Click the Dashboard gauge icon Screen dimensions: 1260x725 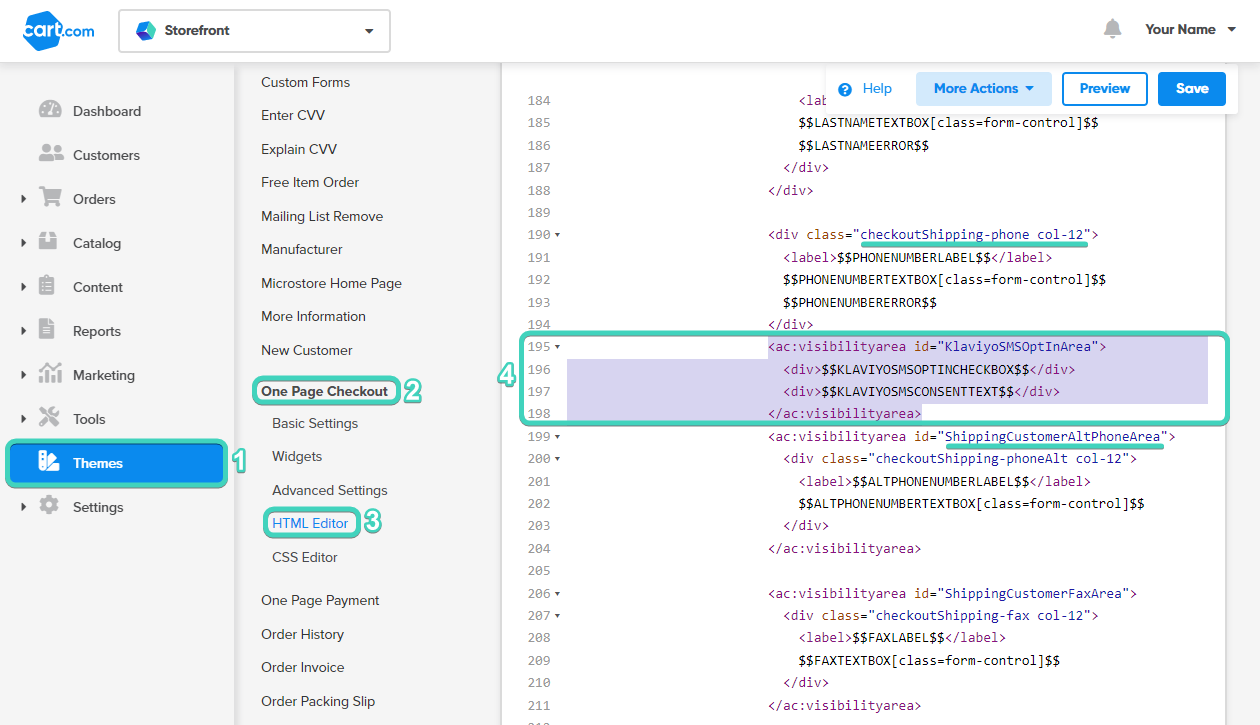coord(50,110)
